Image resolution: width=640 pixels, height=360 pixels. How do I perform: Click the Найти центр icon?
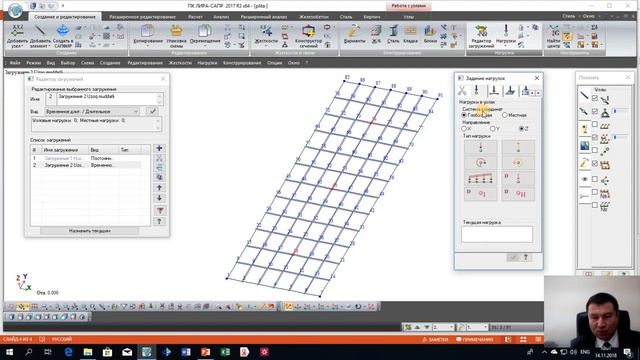point(553,36)
